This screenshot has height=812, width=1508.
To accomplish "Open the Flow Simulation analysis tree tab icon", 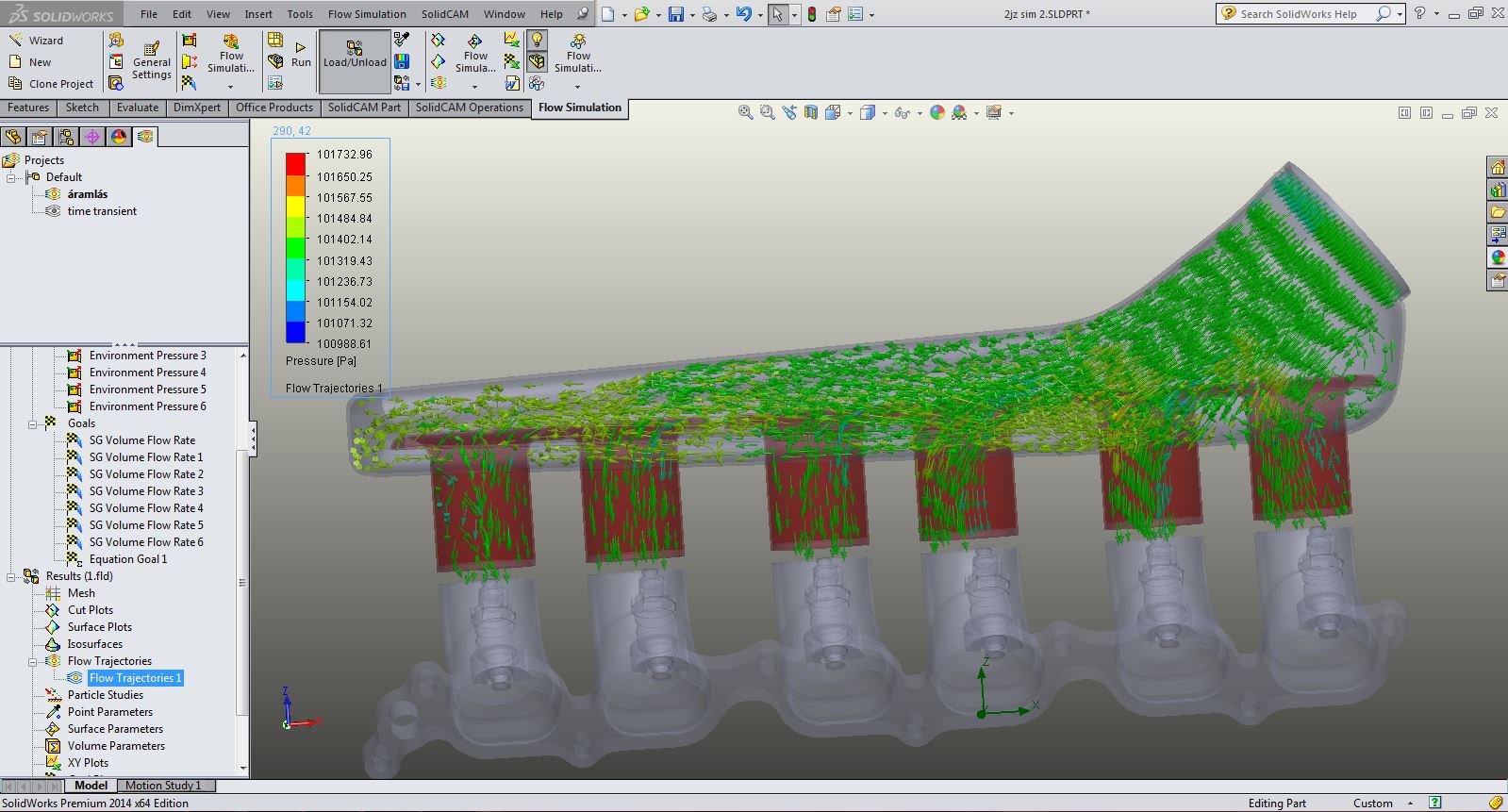I will point(144,137).
